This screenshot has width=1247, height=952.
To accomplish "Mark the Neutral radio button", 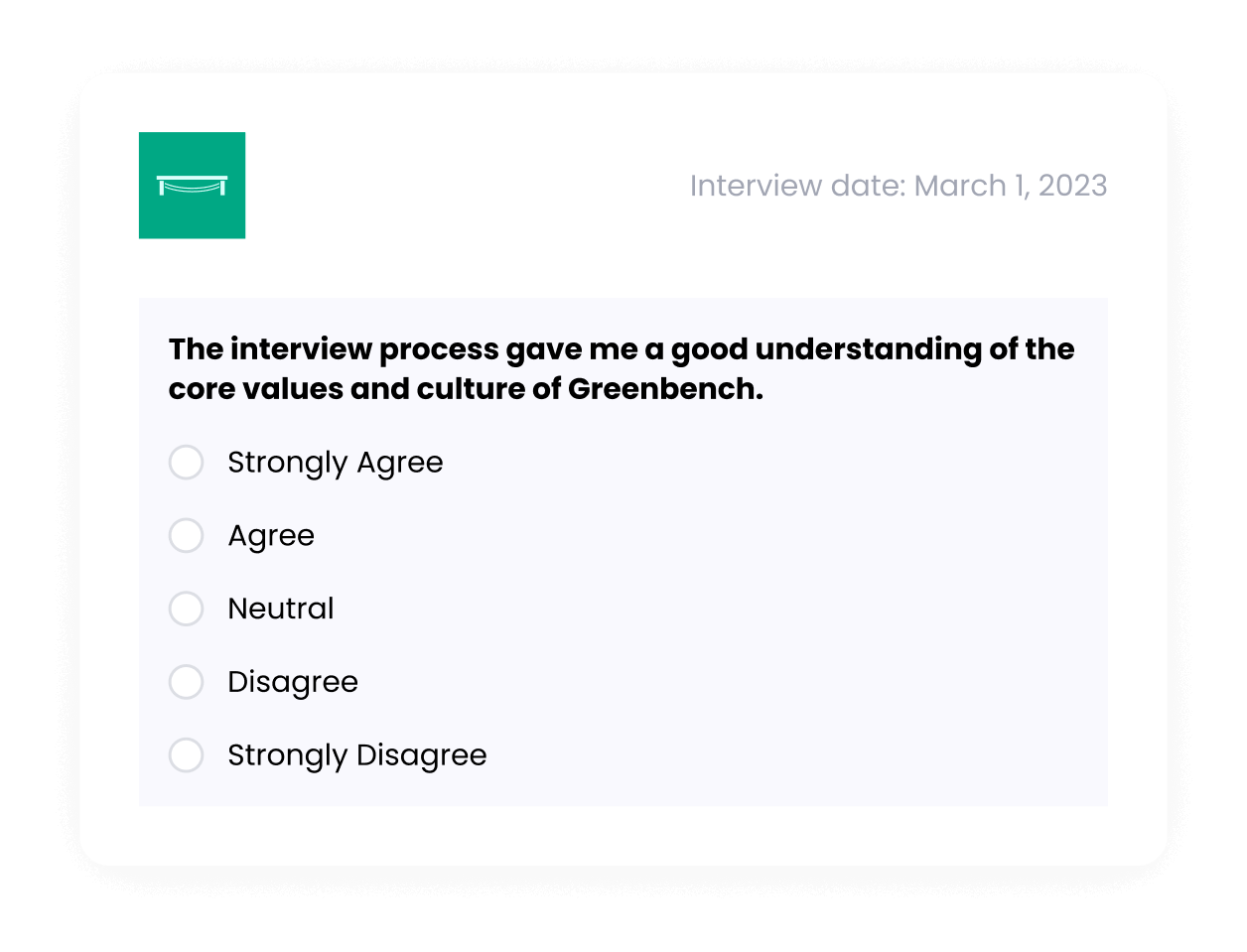I will [x=186, y=609].
